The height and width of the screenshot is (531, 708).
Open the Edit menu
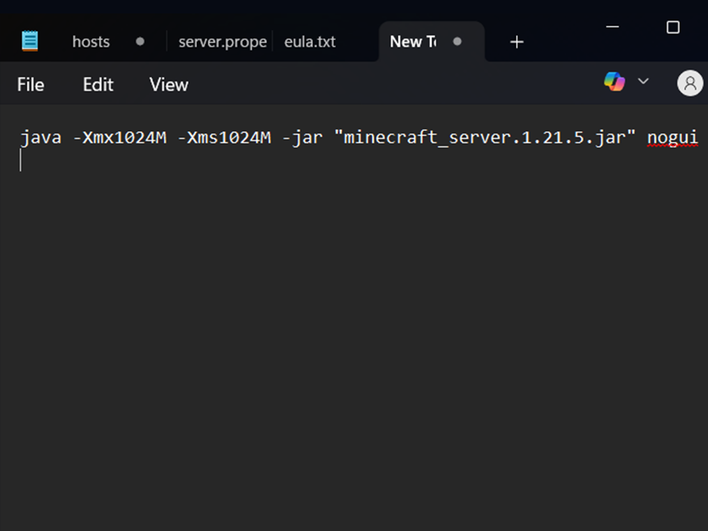tap(98, 84)
